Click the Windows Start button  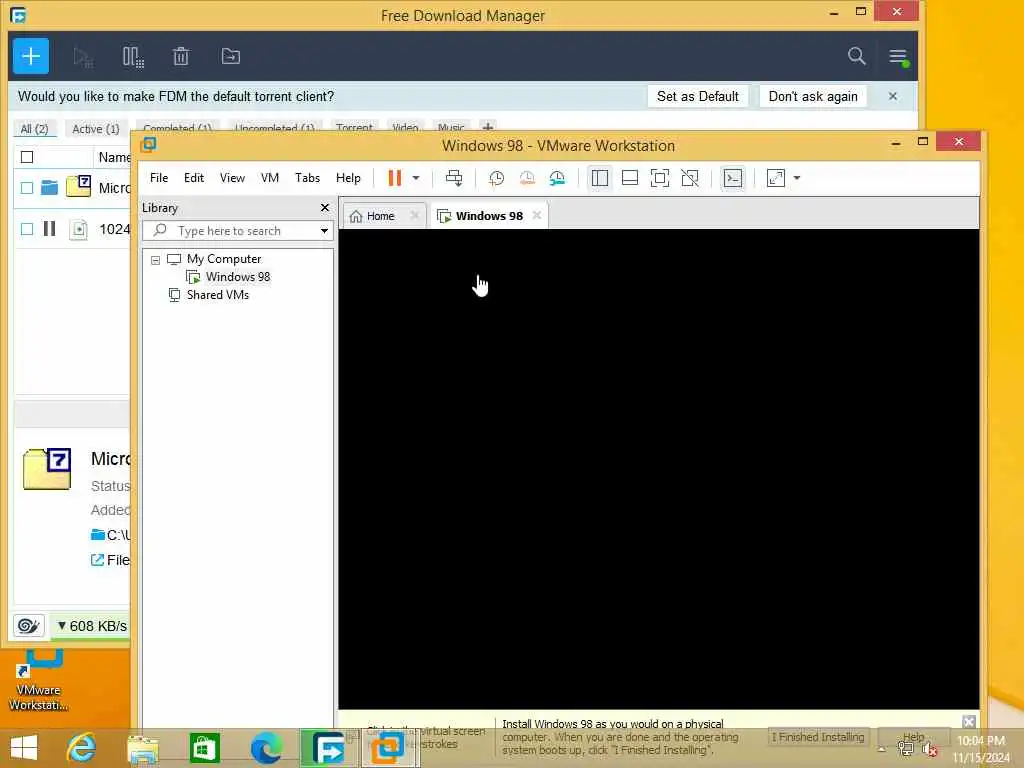24,748
